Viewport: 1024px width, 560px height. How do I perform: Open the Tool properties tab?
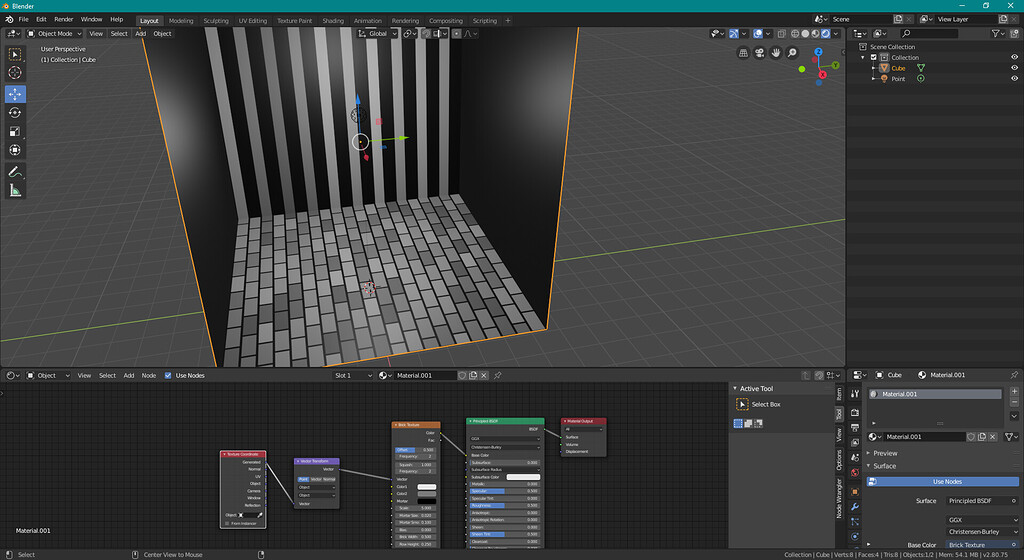(x=855, y=394)
